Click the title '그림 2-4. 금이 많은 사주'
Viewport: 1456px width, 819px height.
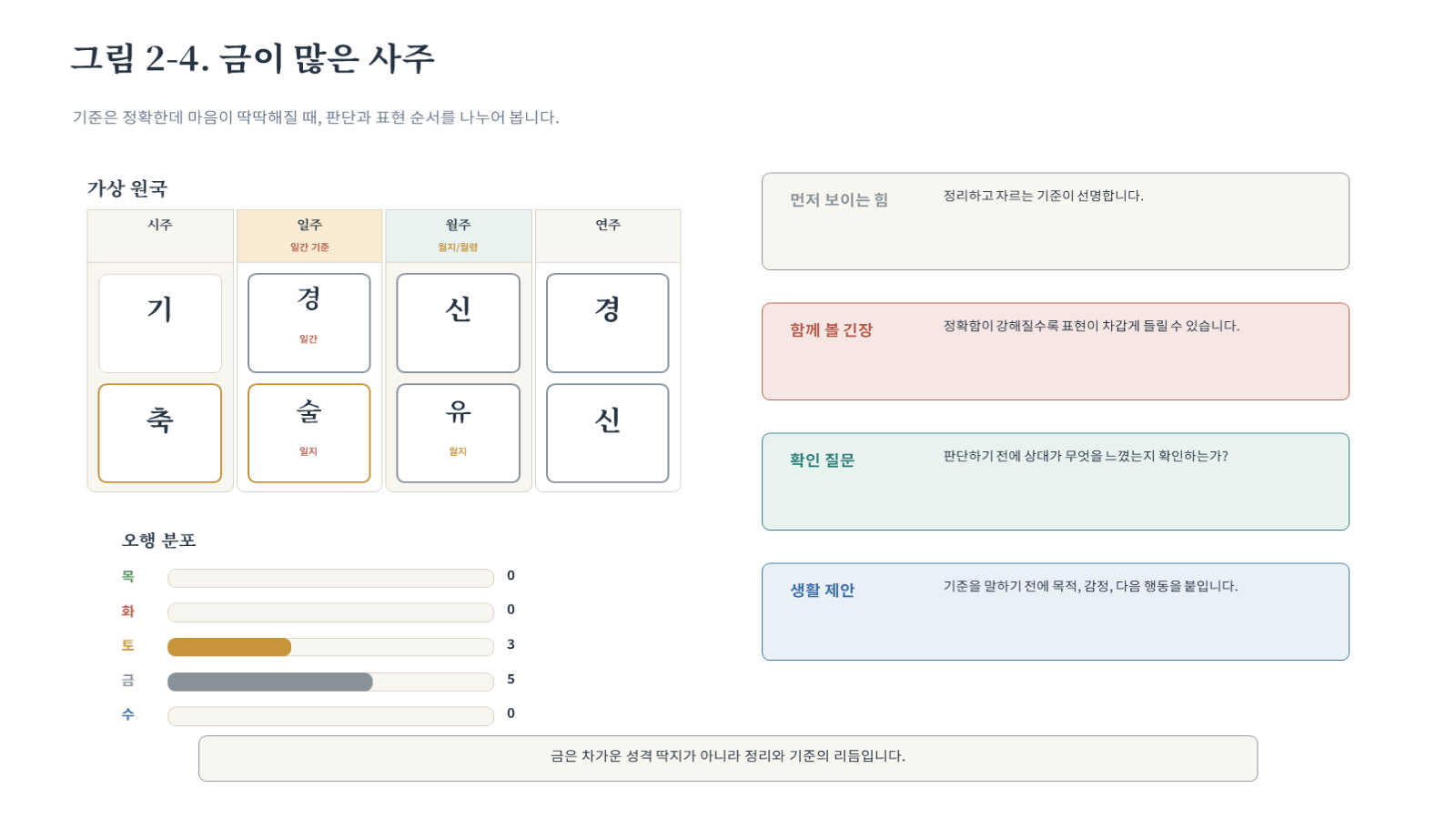click(253, 58)
